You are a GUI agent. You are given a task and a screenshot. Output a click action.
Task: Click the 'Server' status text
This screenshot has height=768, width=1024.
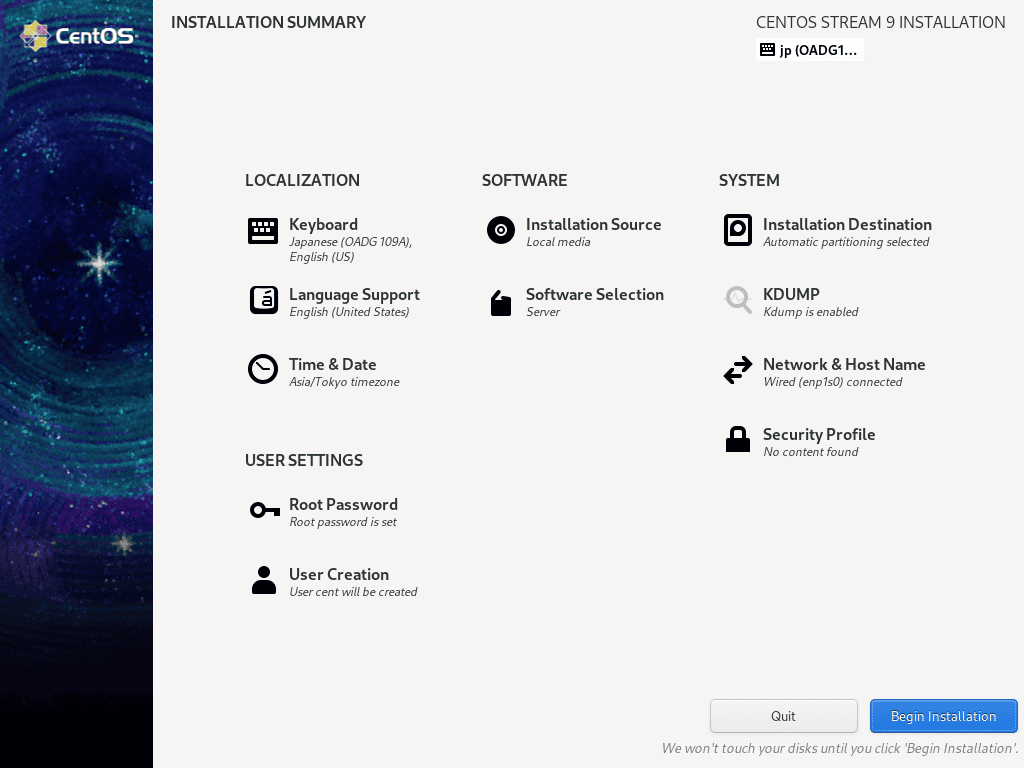(543, 312)
